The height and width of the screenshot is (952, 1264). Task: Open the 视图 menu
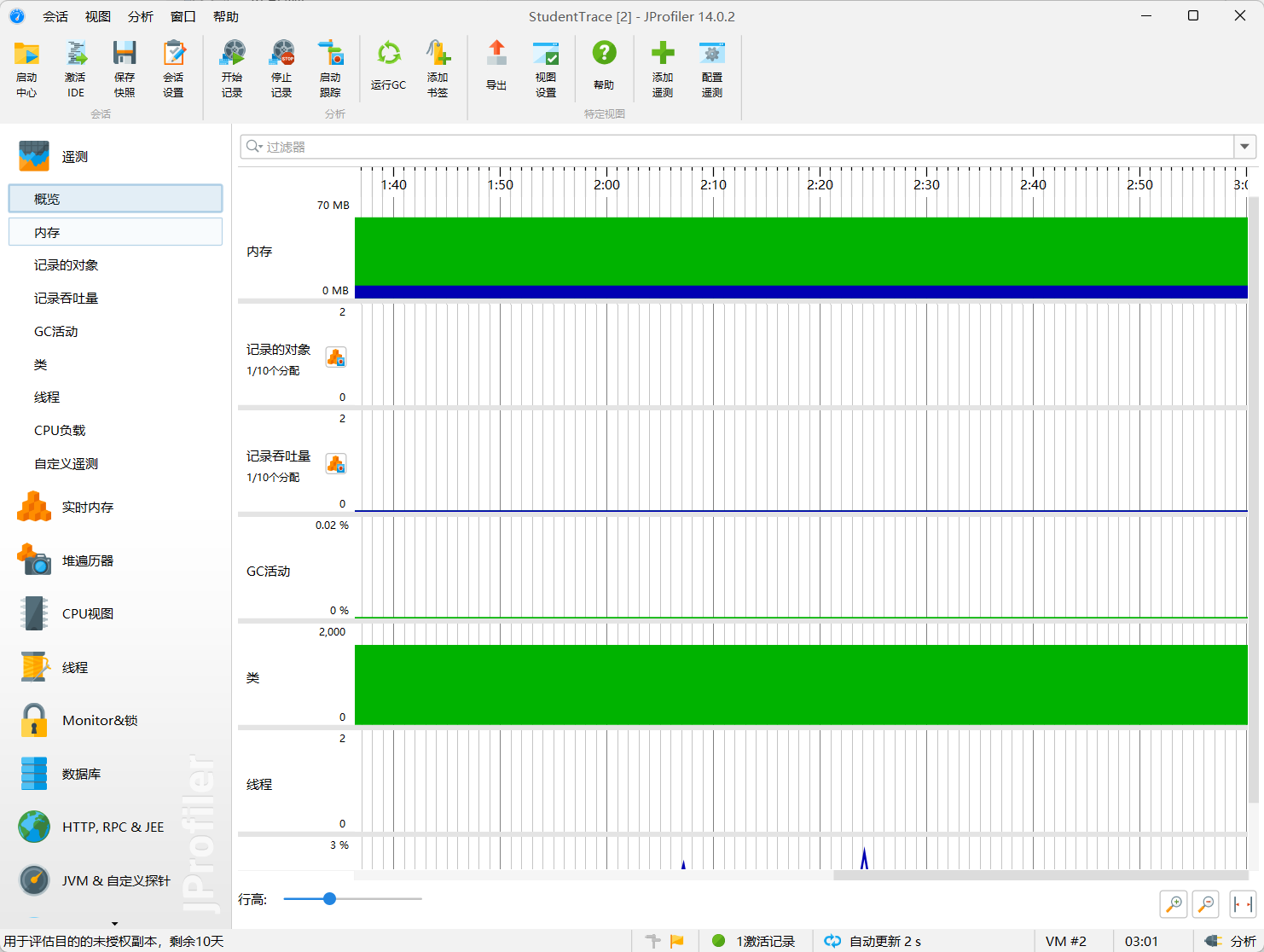(98, 16)
